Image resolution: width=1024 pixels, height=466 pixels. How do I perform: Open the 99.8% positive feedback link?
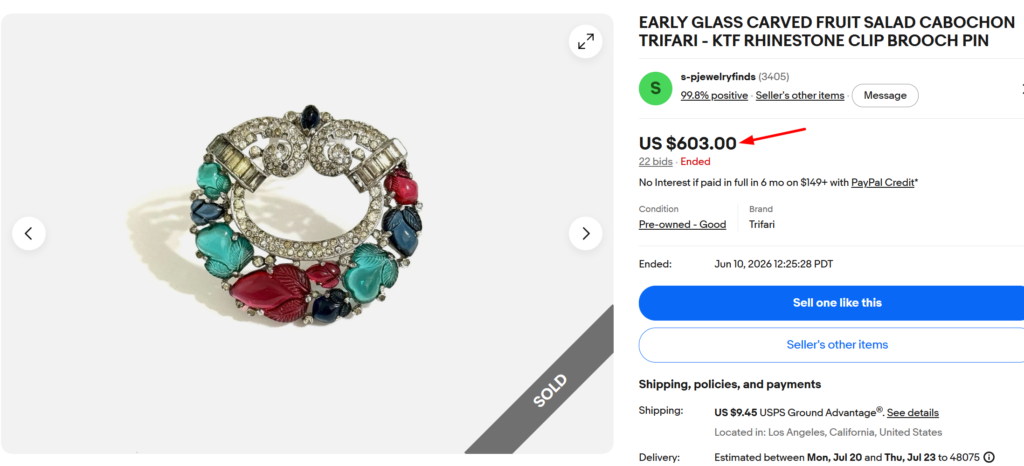[714, 95]
